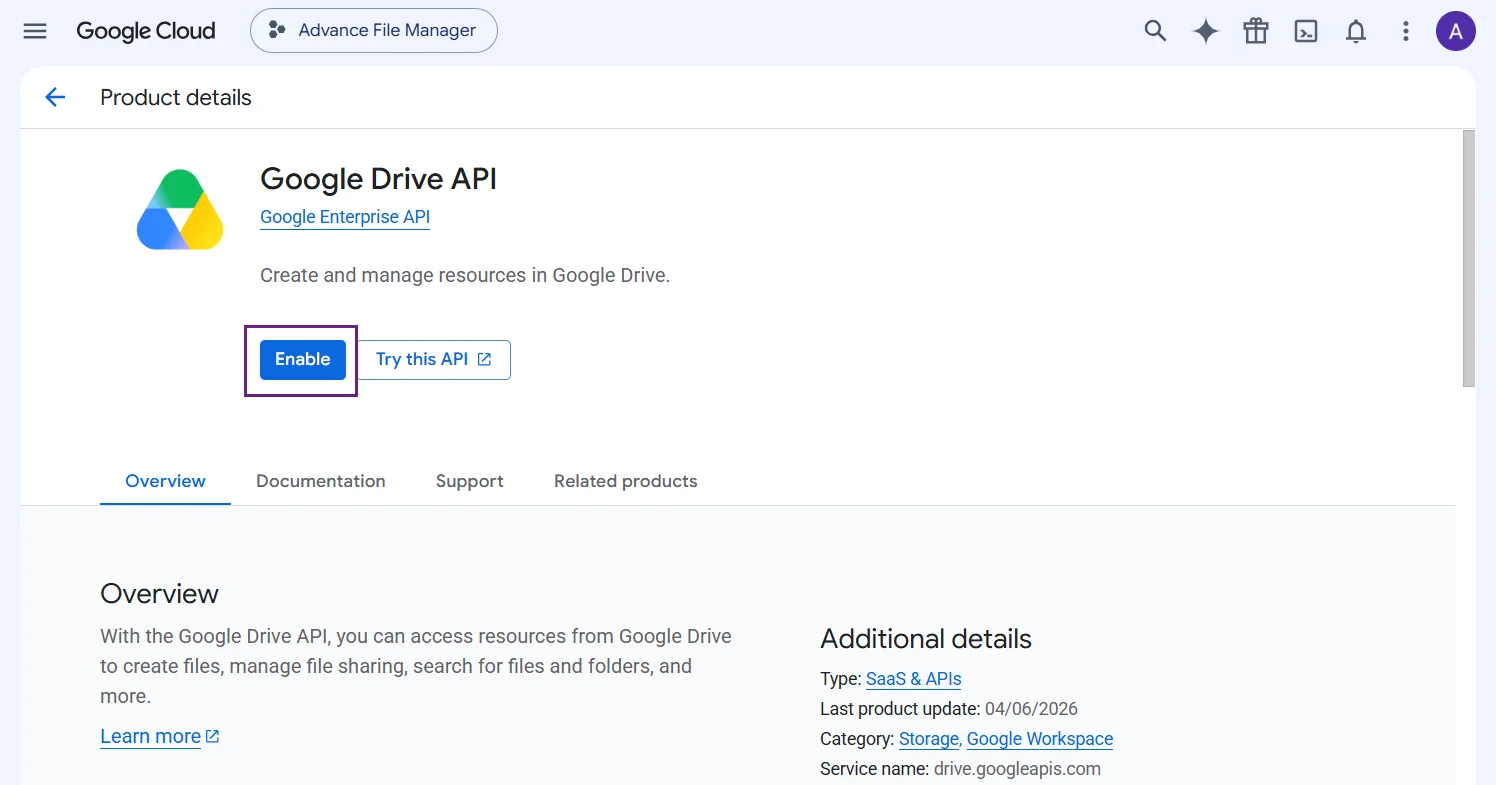
Task: Follow the SaaS & APIs type link
Action: [914, 679]
